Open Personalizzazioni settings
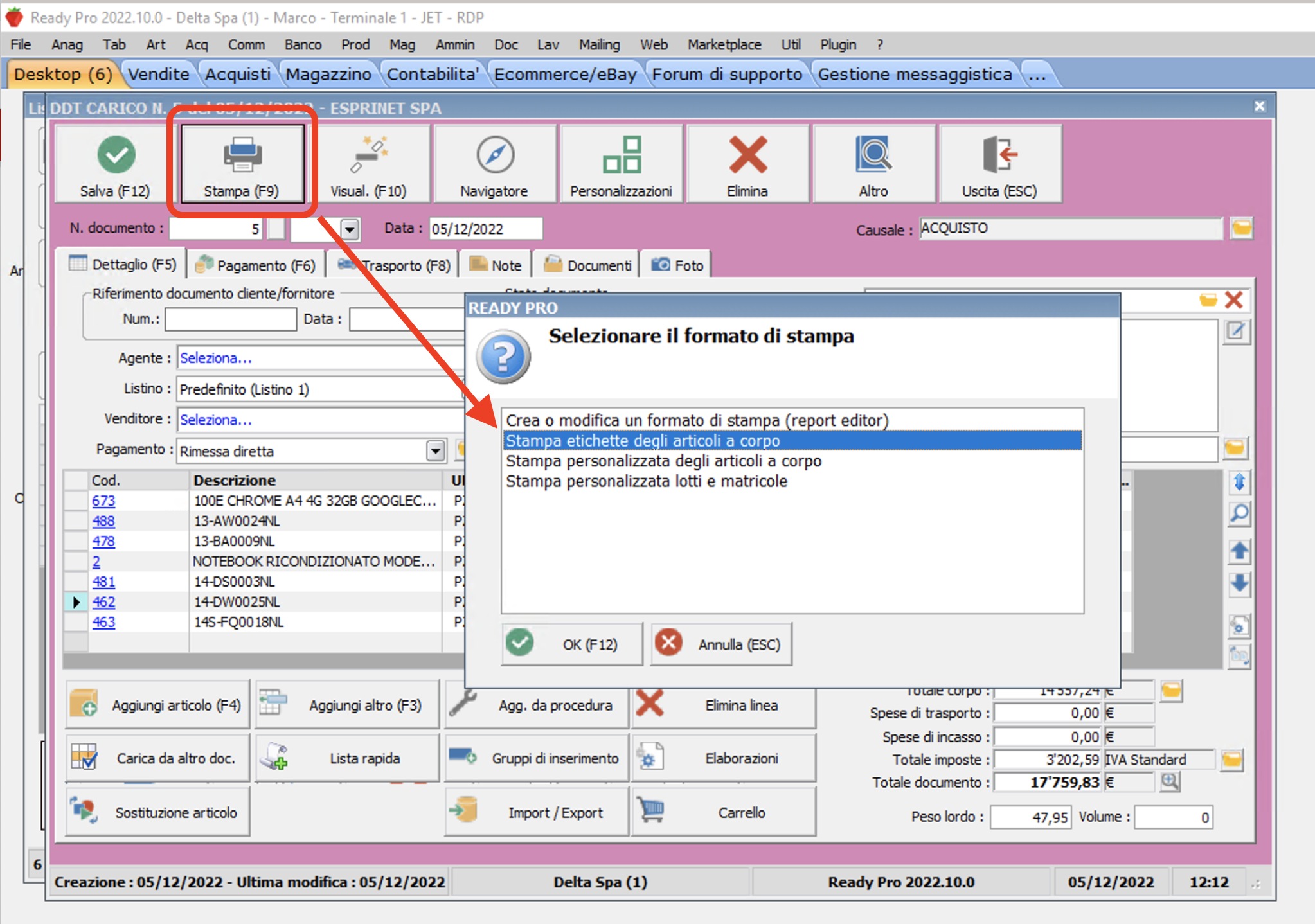 point(621,164)
